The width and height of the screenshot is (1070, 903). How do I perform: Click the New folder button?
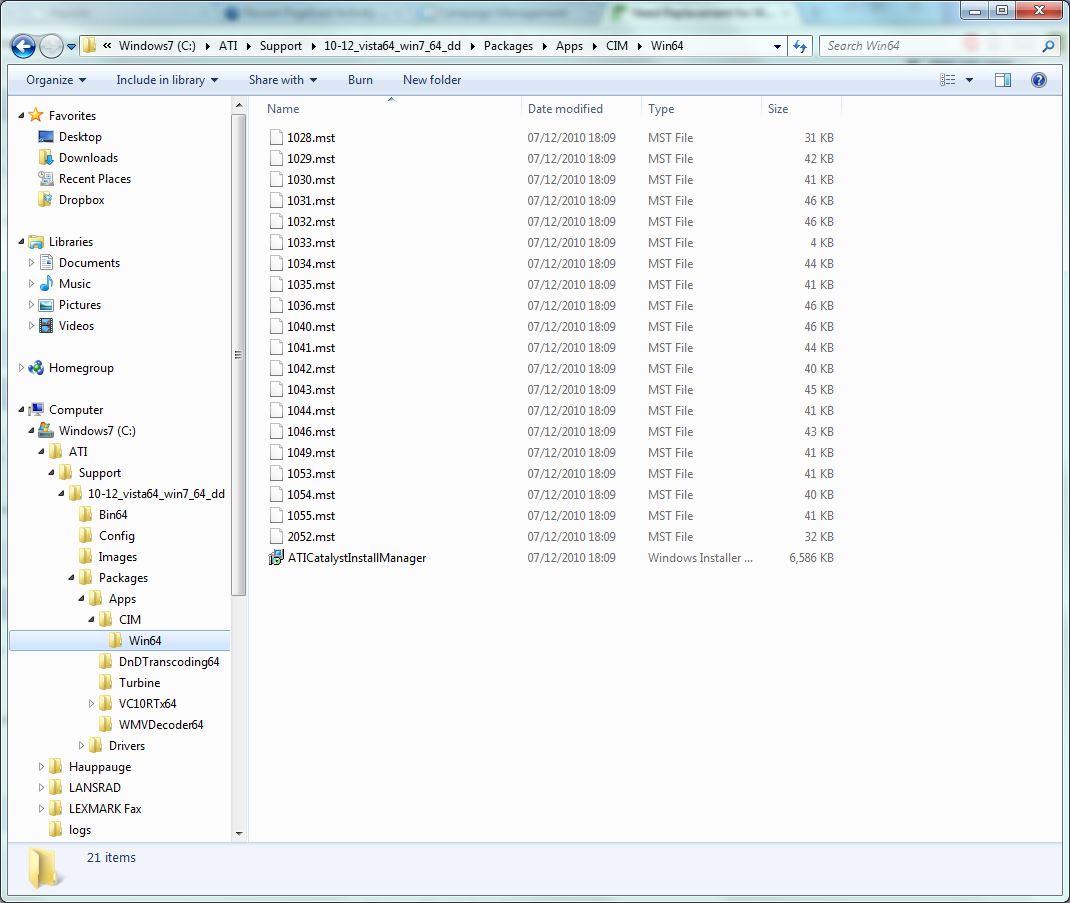432,80
